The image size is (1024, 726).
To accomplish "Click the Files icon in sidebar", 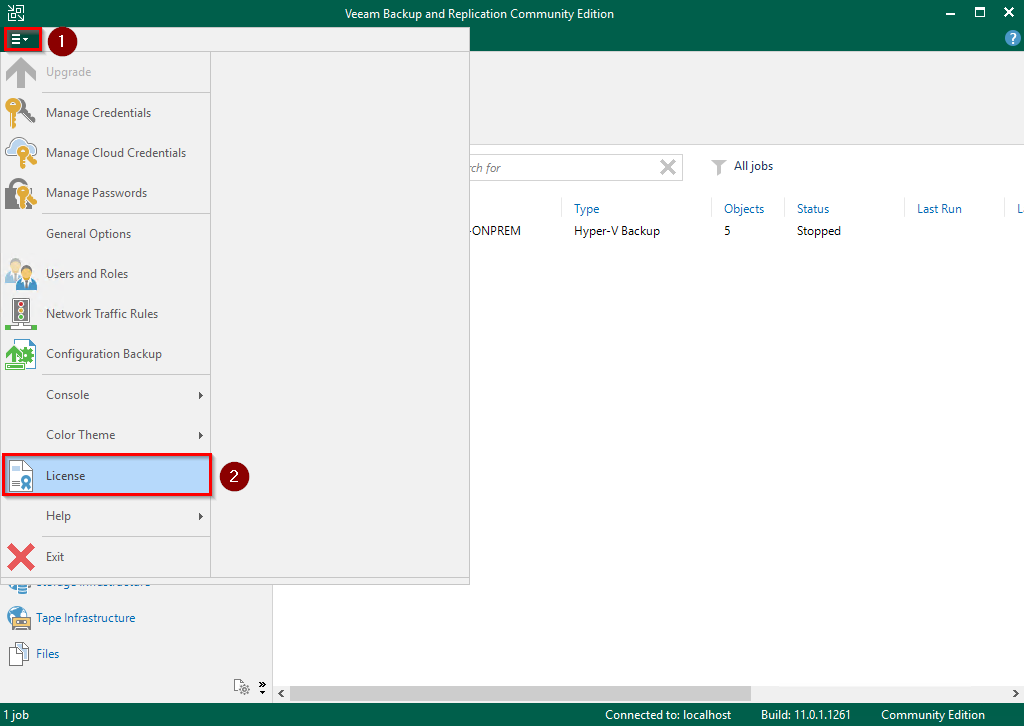I will click(19, 654).
